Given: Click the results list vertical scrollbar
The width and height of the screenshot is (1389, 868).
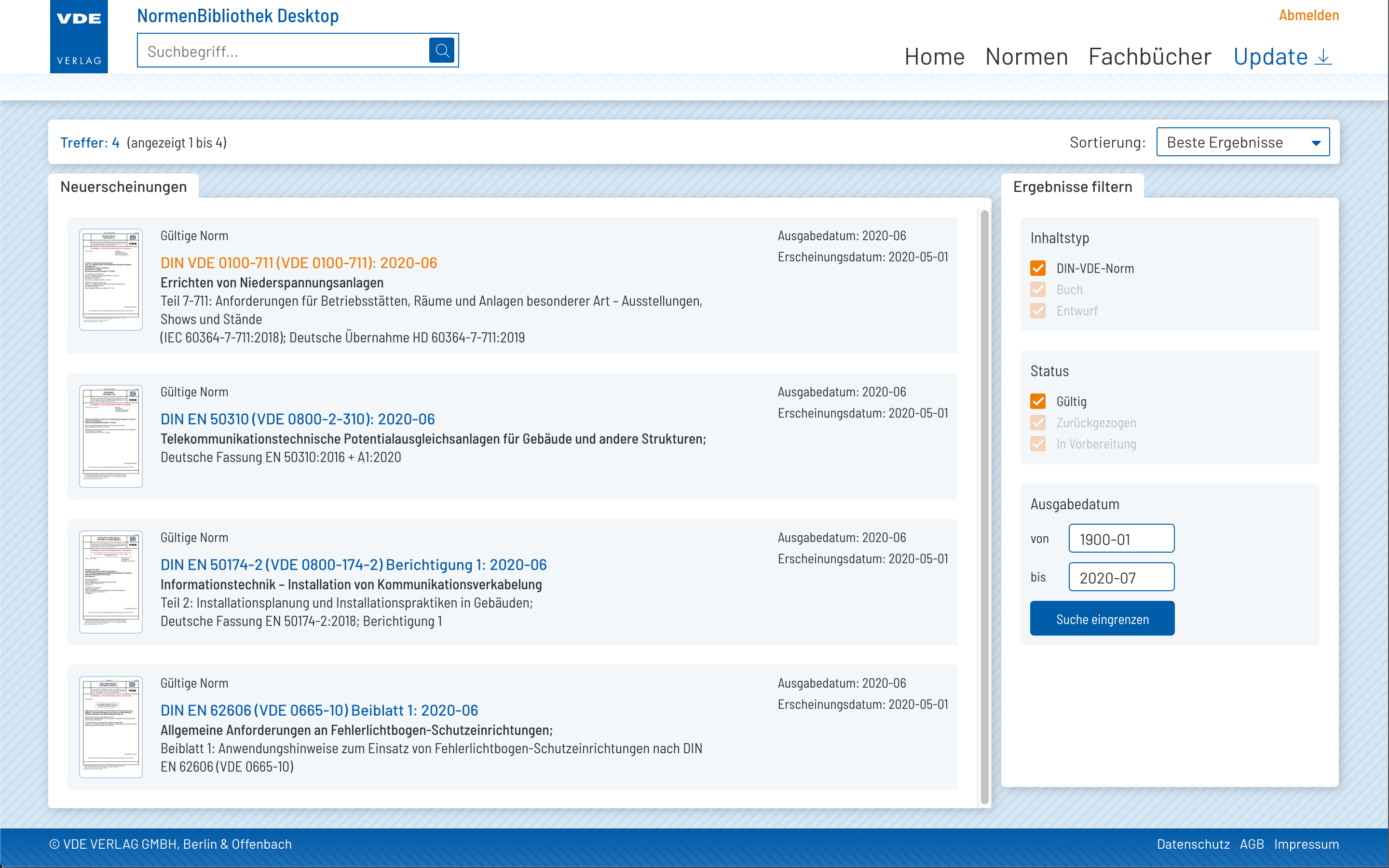Looking at the screenshot, I should point(984,507).
